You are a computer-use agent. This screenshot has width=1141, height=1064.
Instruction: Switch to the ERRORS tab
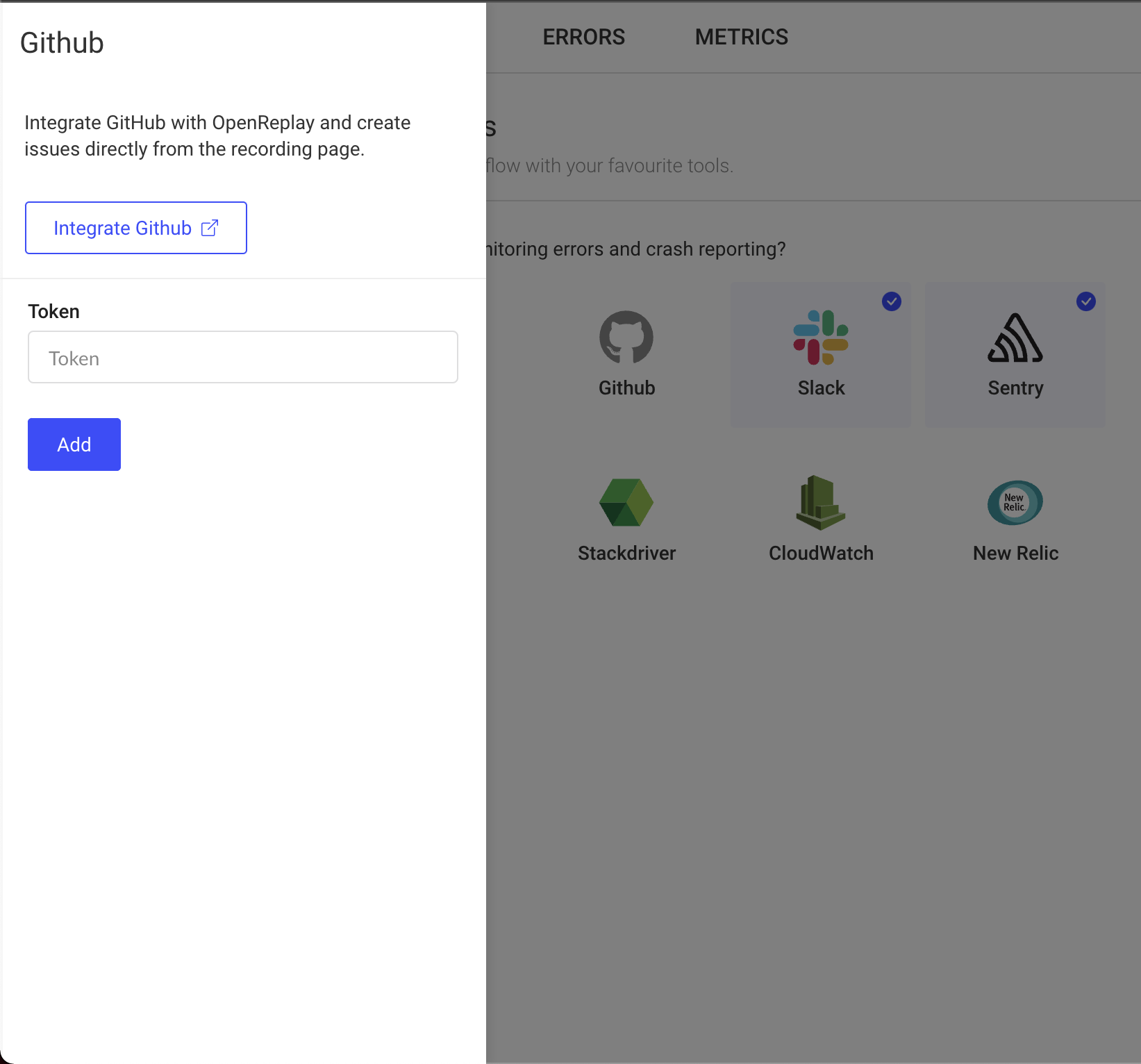584,37
